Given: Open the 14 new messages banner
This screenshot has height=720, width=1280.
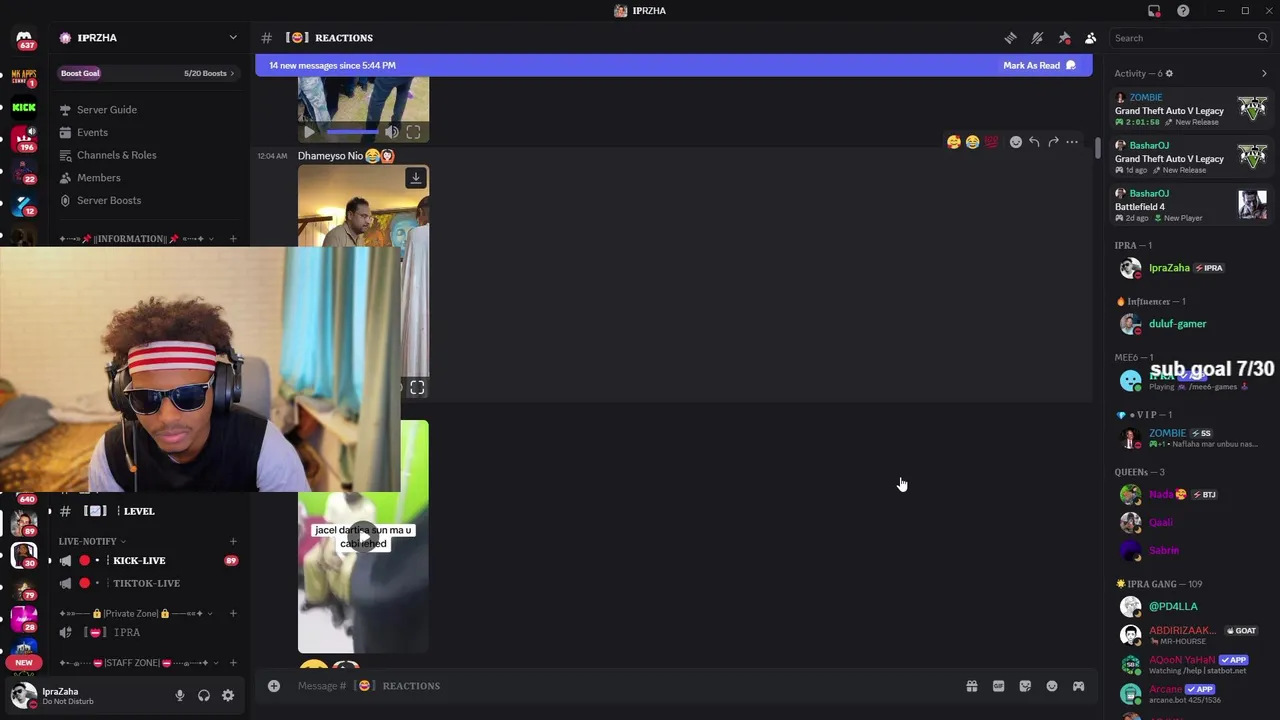Looking at the screenshot, I should pyautogui.click(x=673, y=65).
